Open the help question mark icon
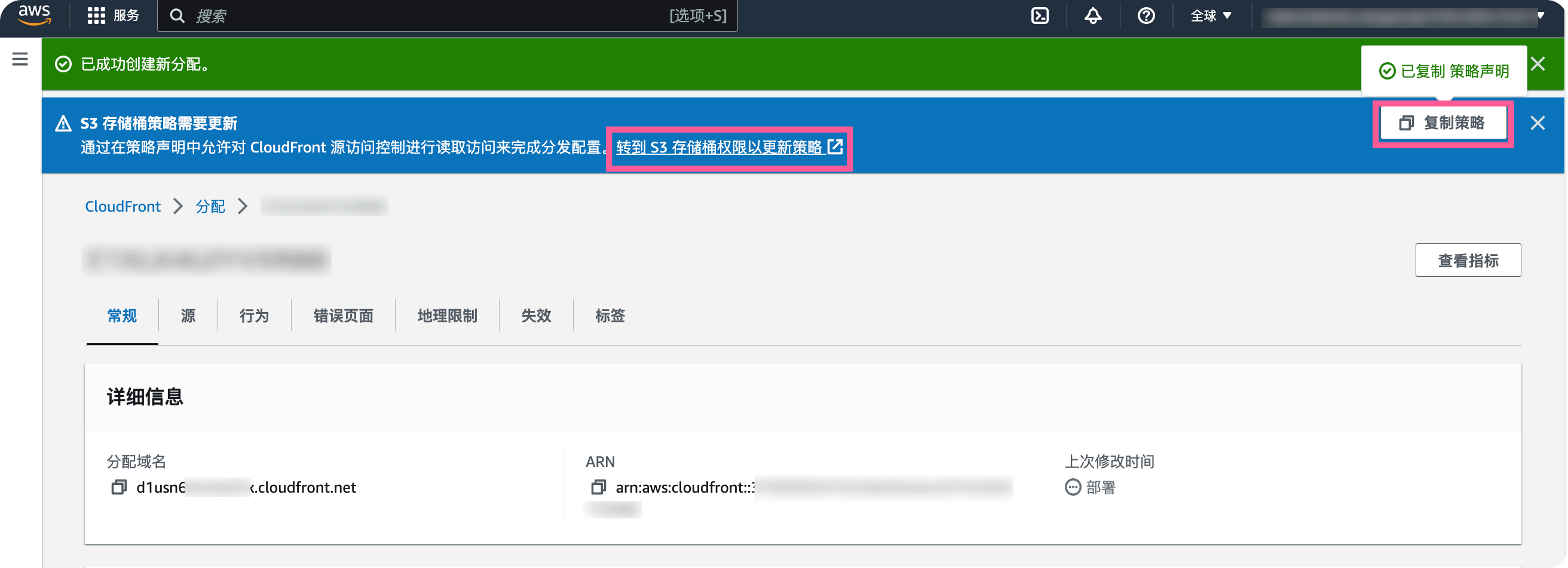Image resolution: width=1568 pixels, height=568 pixels. [x=1146, y=16]
